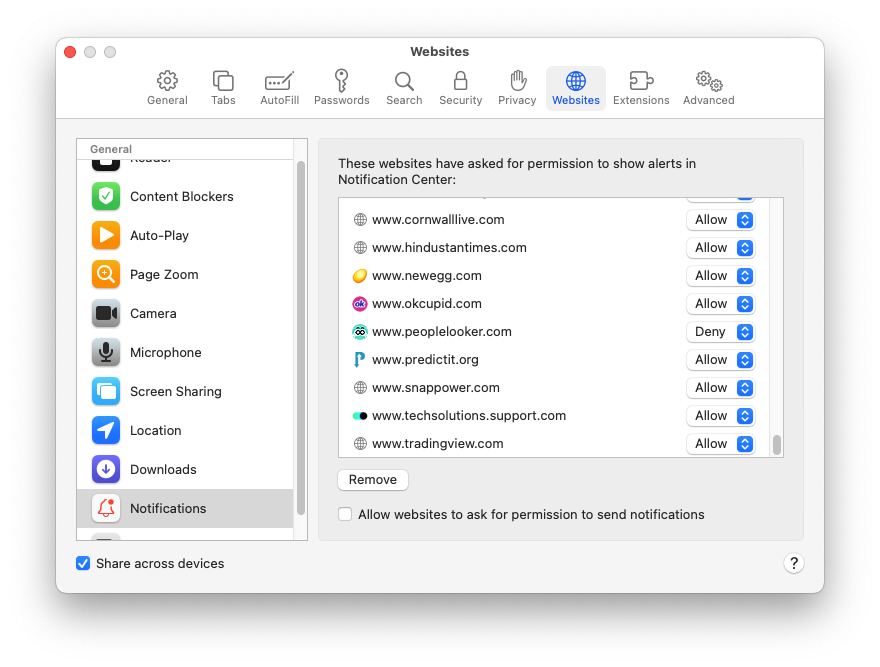The image size is (880, 667).
Task: Select the Microphone sidebar icon
Action: (106, 352)
